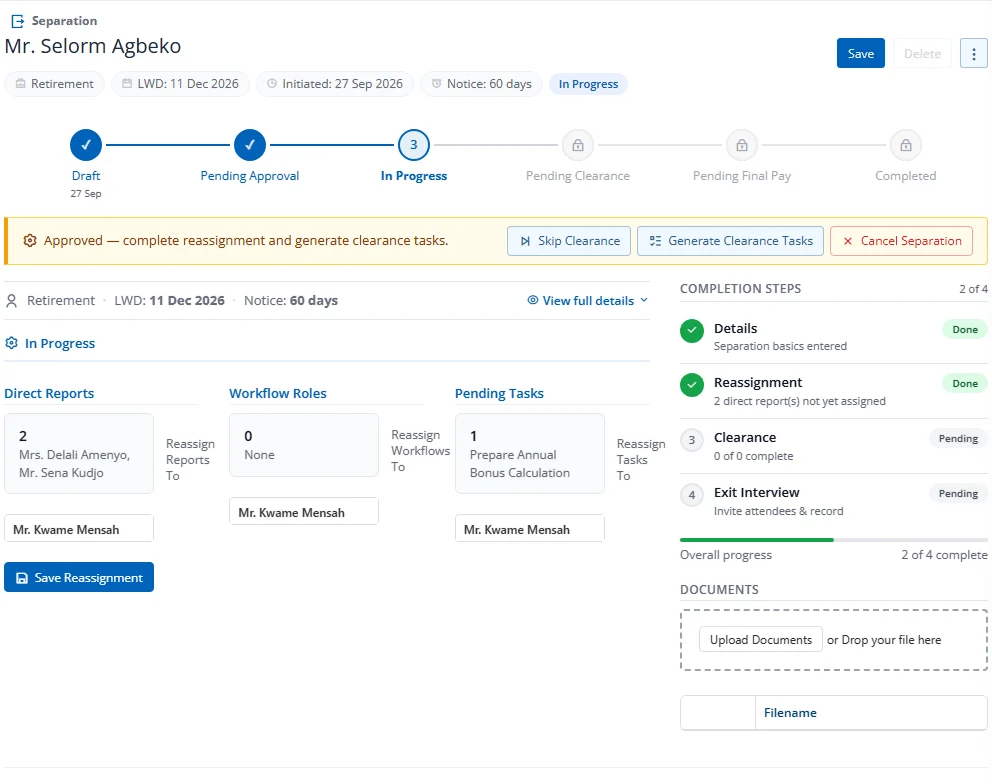Viewport: 992px width, 784px height.
Task: Click the Save button
Action: [860, 54]
